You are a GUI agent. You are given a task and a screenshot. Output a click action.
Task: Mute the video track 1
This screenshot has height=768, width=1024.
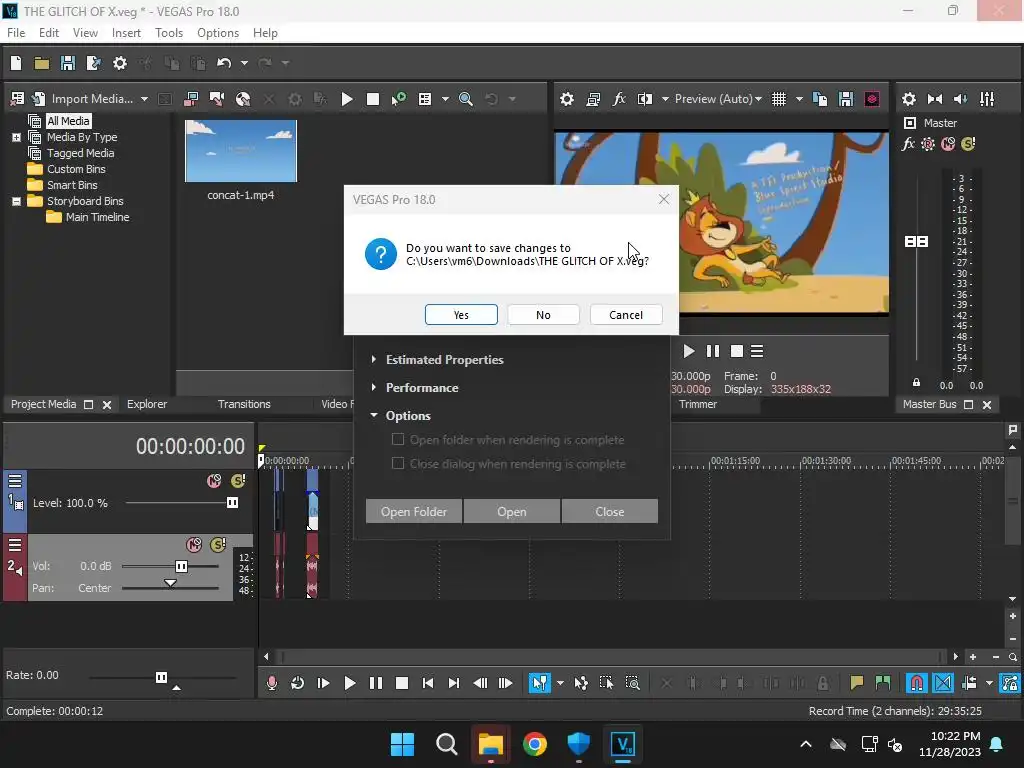[x=213, y=481]
